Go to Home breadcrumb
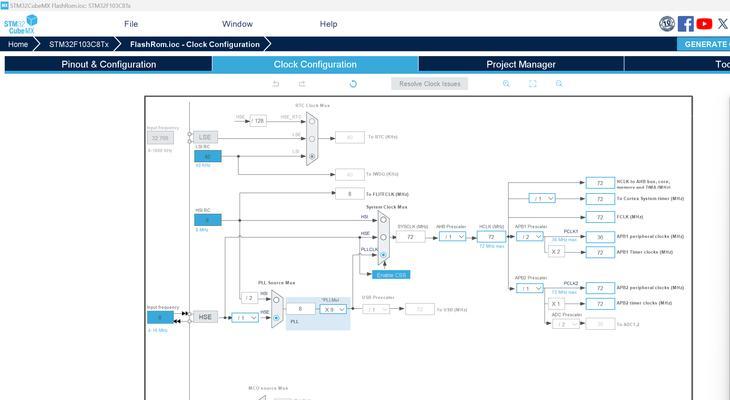The height and width of the screenshot is (400, 730). pyautogui.click(x=18, y=44)
